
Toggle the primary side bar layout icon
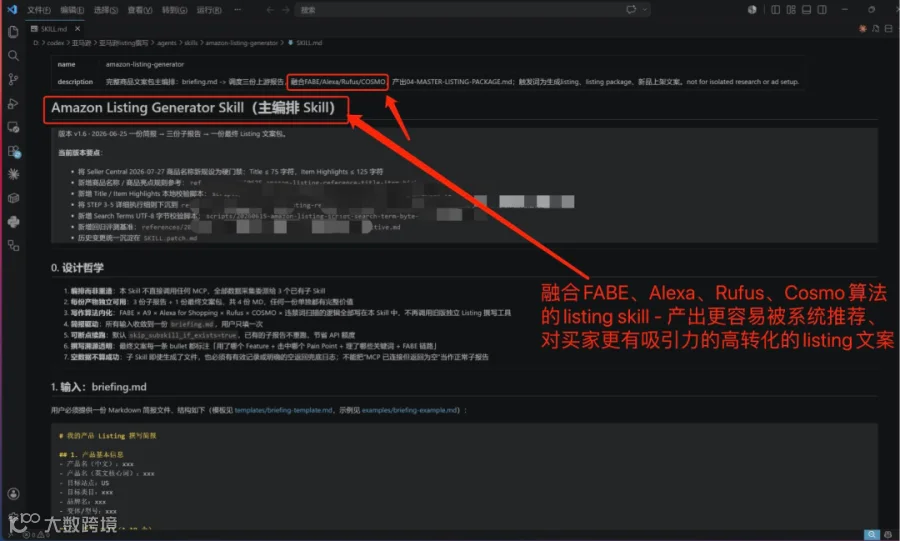coord(775,10)
